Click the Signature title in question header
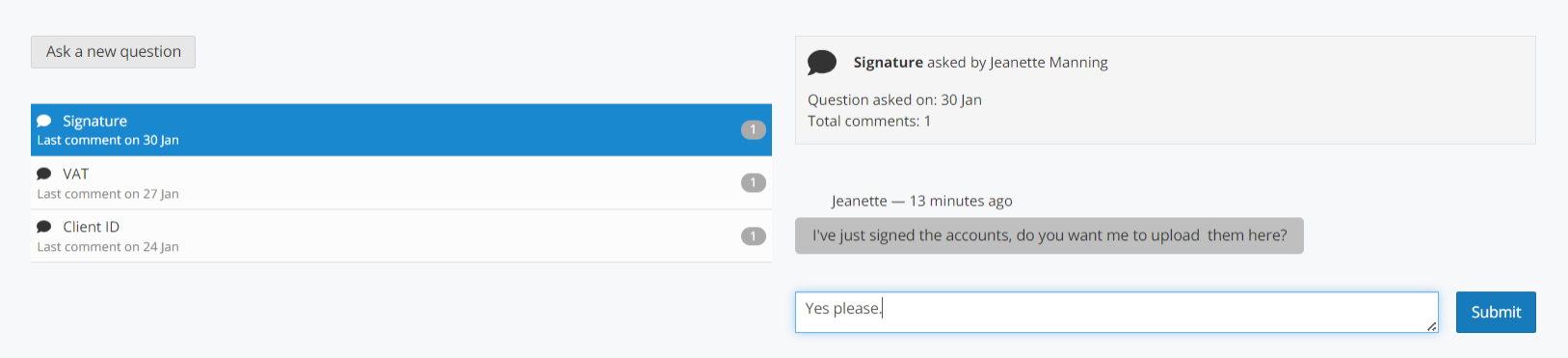This screenshot has height=358, width=1568. pos(889,62)
